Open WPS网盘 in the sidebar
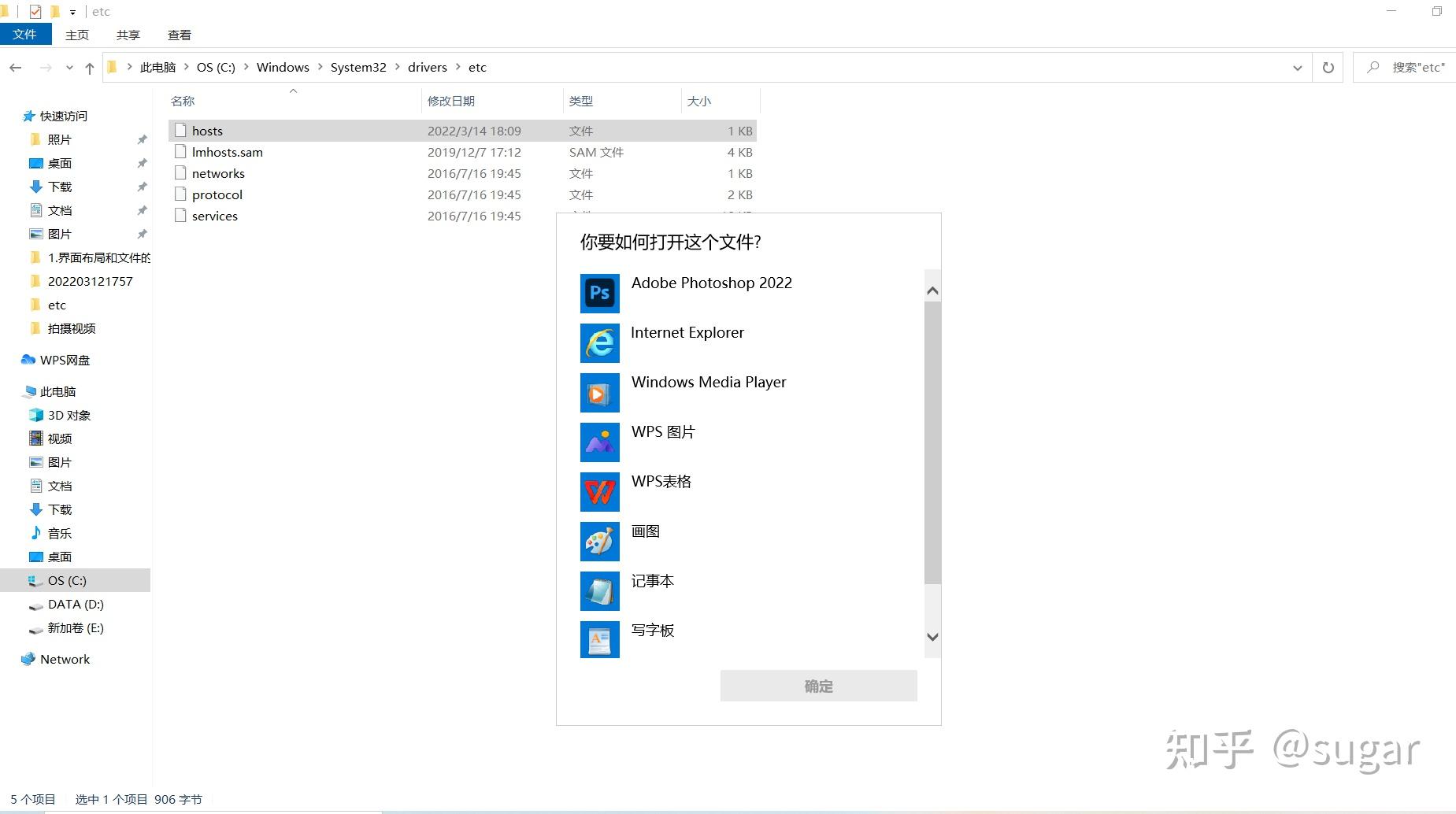The width and height of the screenshot is (1456, 814). pos(64,360)
